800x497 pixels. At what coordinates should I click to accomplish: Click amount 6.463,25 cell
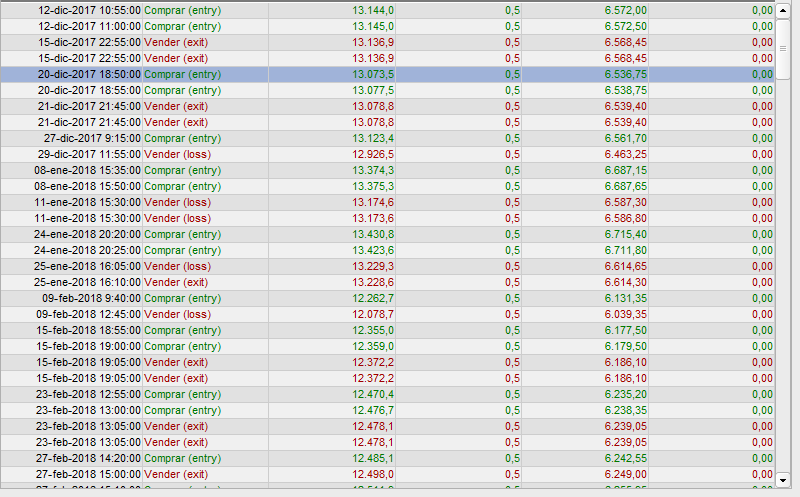[626, 154]
